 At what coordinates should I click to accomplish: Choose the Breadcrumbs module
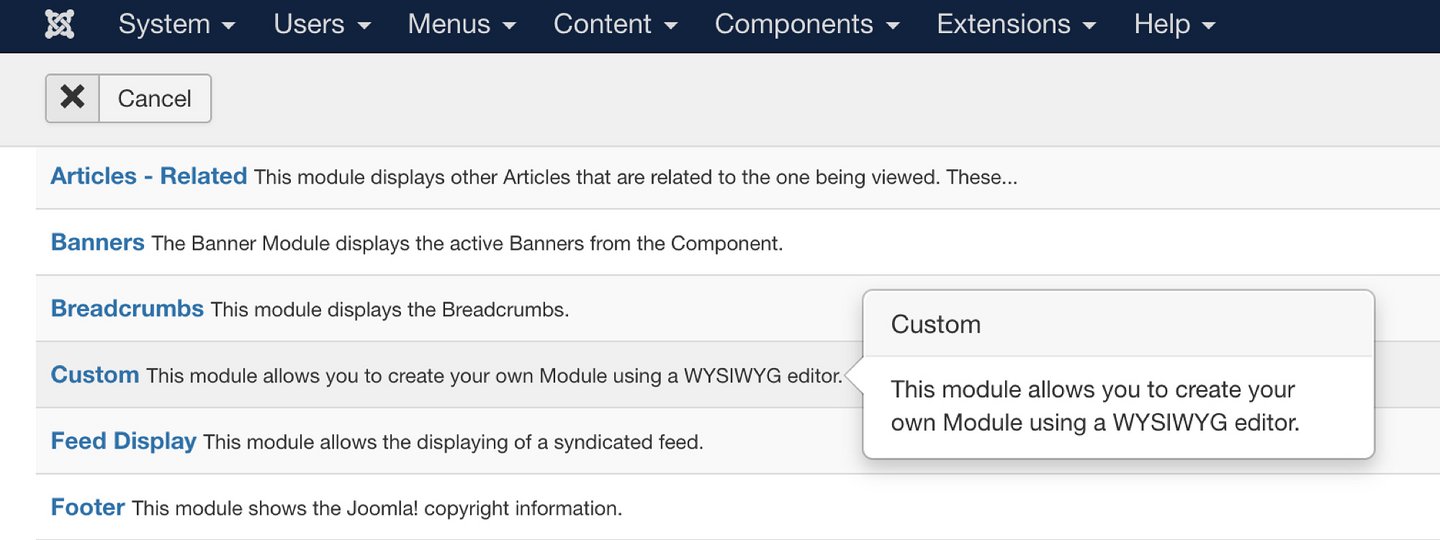click(127, 308)
